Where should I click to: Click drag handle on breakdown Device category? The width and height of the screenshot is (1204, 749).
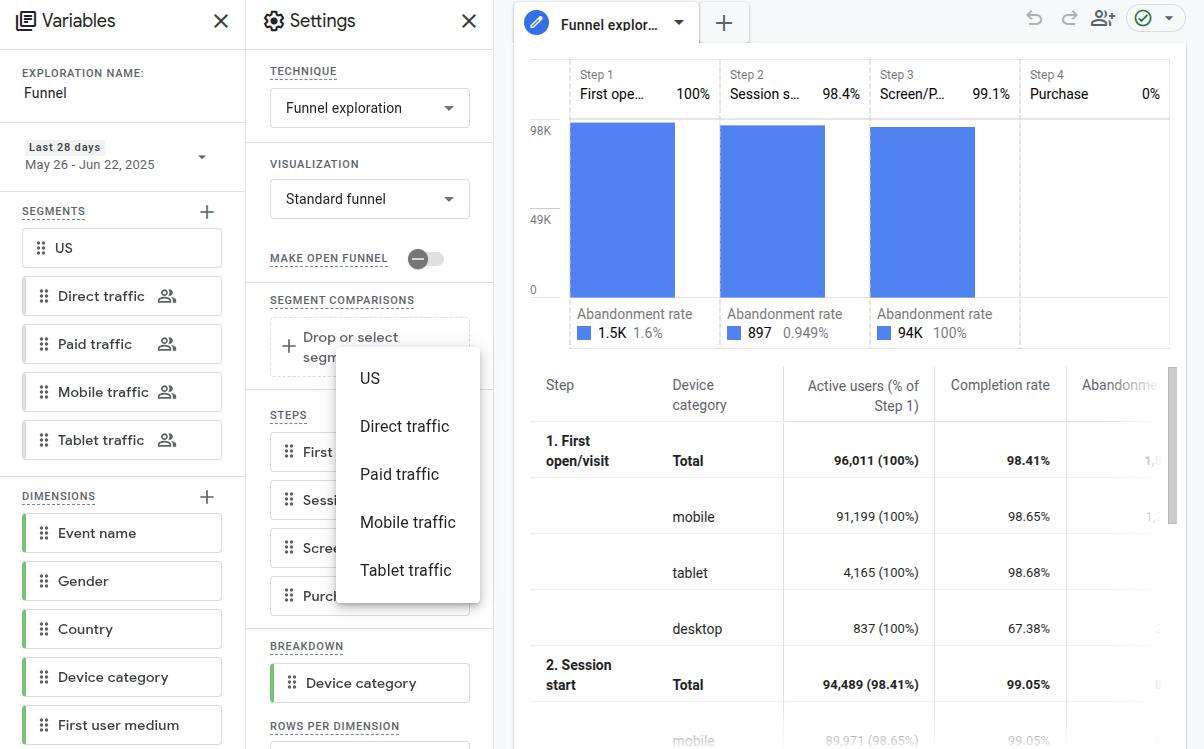pos(292,683)
